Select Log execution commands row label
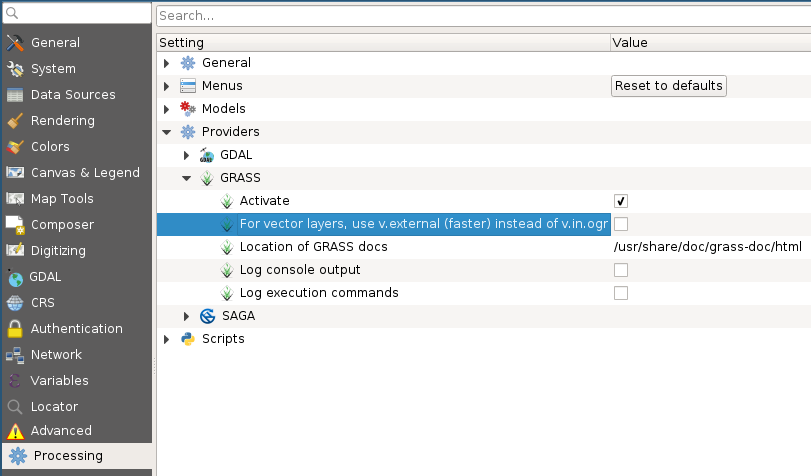The width and height of the screenshot is (811, 476). pos(319,293)
